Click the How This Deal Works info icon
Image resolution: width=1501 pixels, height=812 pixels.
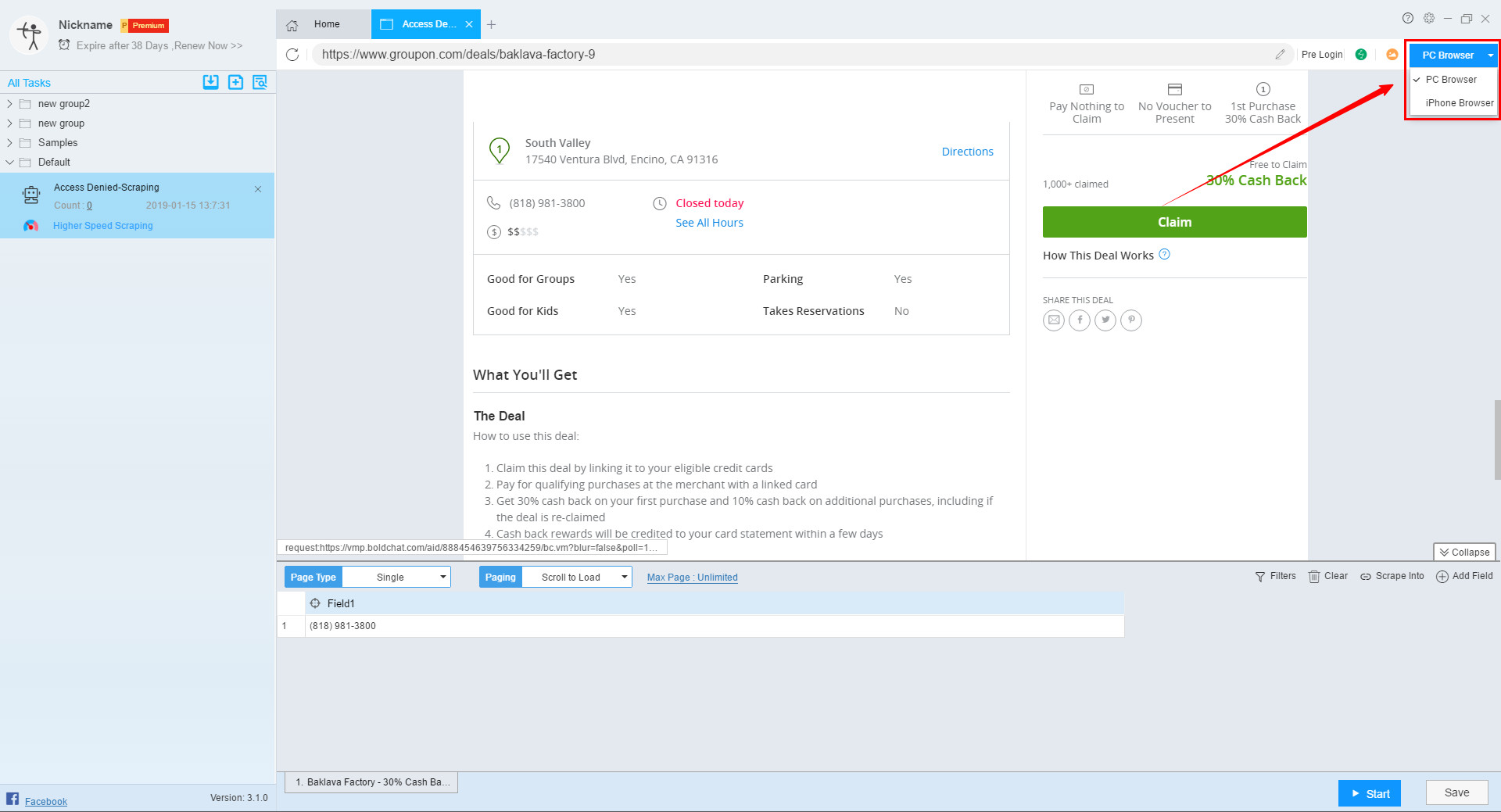1164,254
